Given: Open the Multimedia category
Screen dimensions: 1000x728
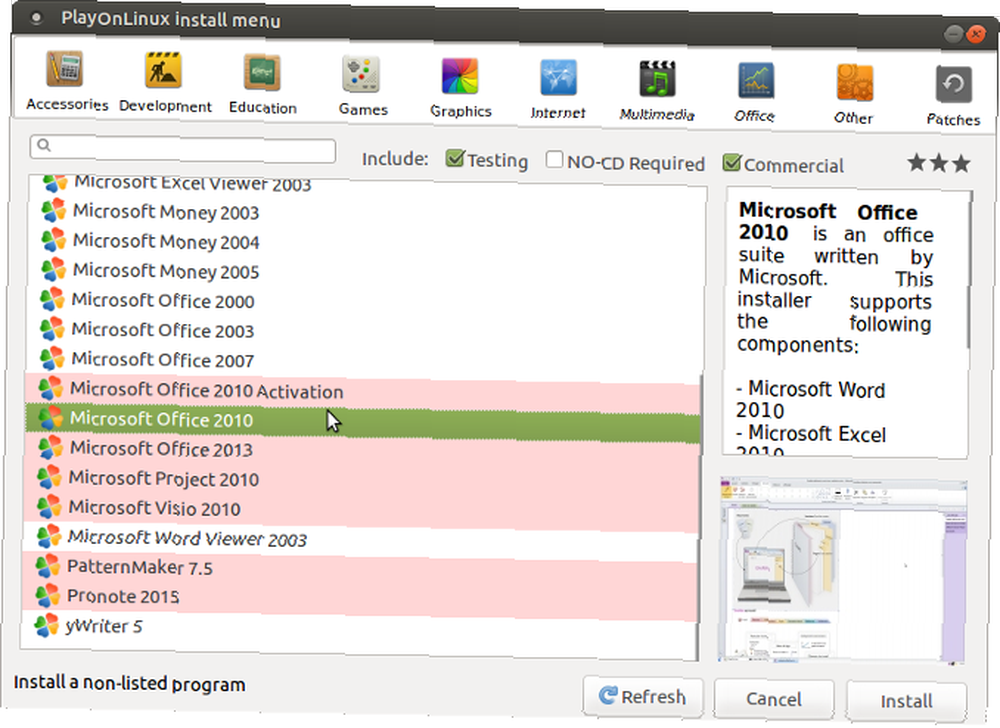Looking at the screenshot, I should pos(657,91).
